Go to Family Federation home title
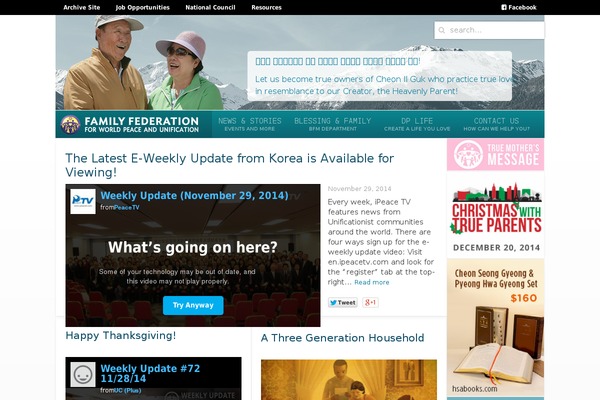This screenshot has width=600, height=400. pos(142,124)
